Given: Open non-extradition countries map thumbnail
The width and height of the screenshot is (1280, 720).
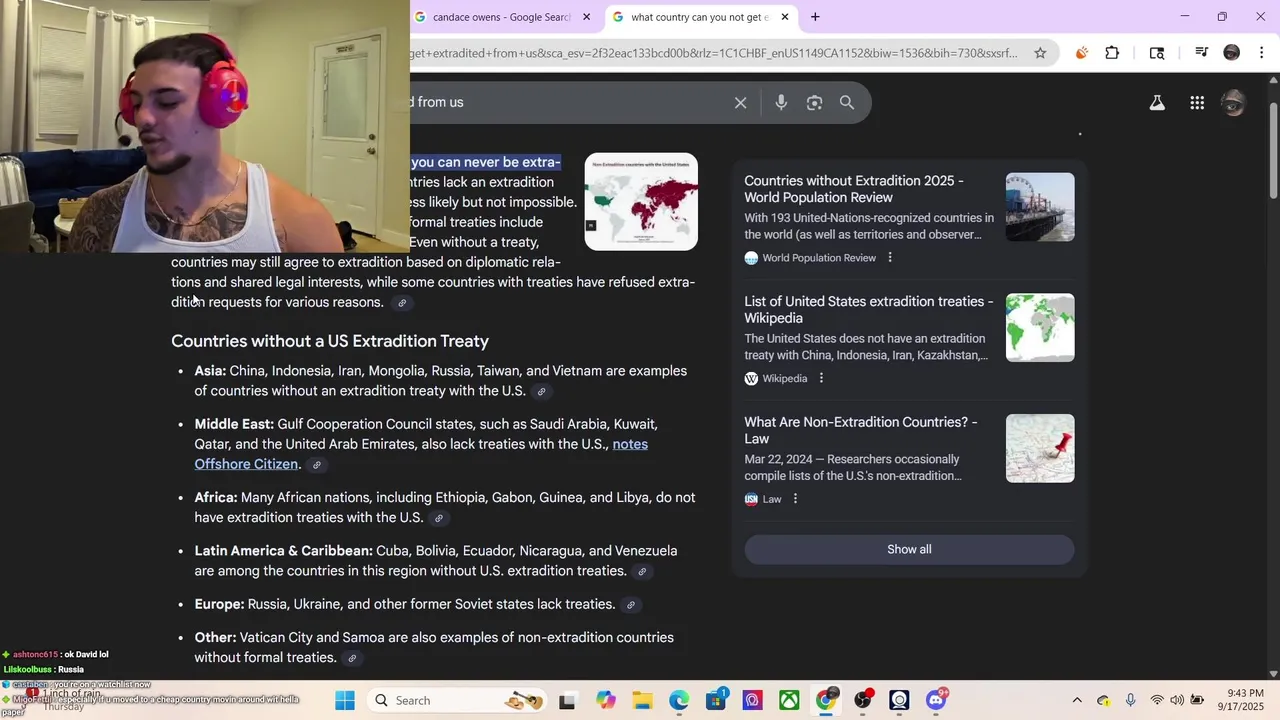Looking at the screenshot, I should (x=641, y=201).
